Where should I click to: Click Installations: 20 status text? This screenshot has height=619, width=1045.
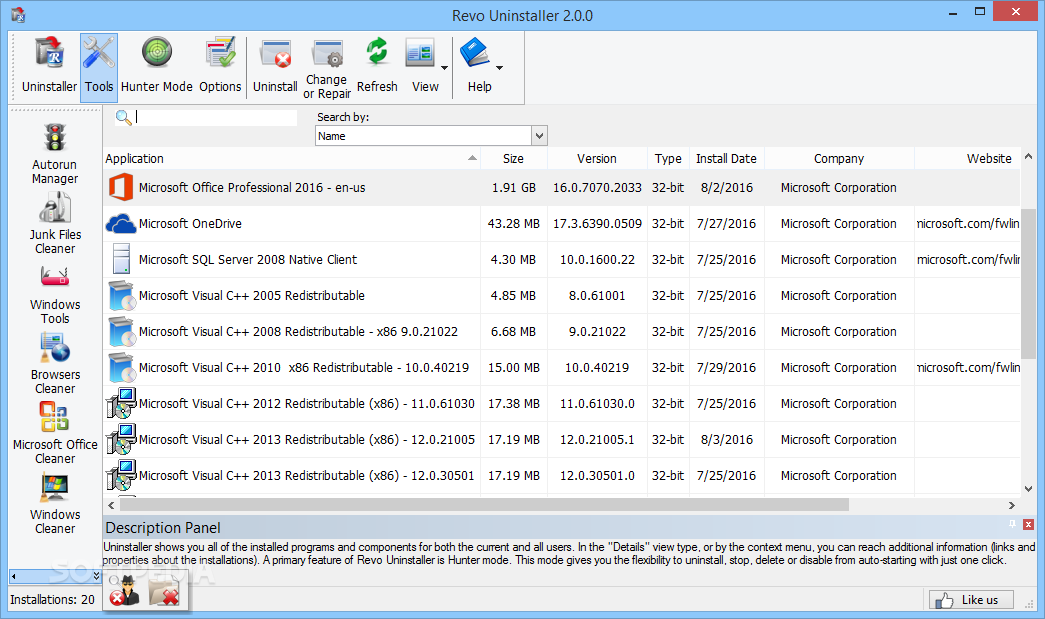(x=52, y=600)
